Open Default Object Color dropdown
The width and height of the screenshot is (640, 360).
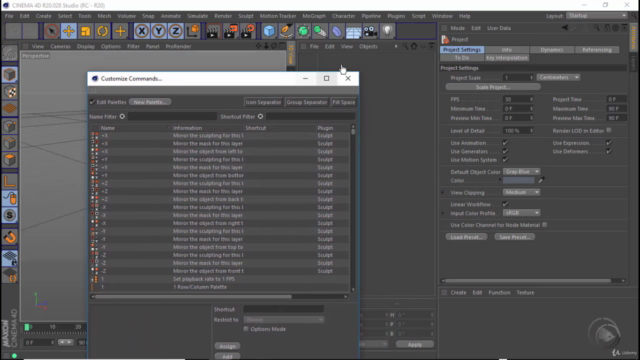[521, 172]
